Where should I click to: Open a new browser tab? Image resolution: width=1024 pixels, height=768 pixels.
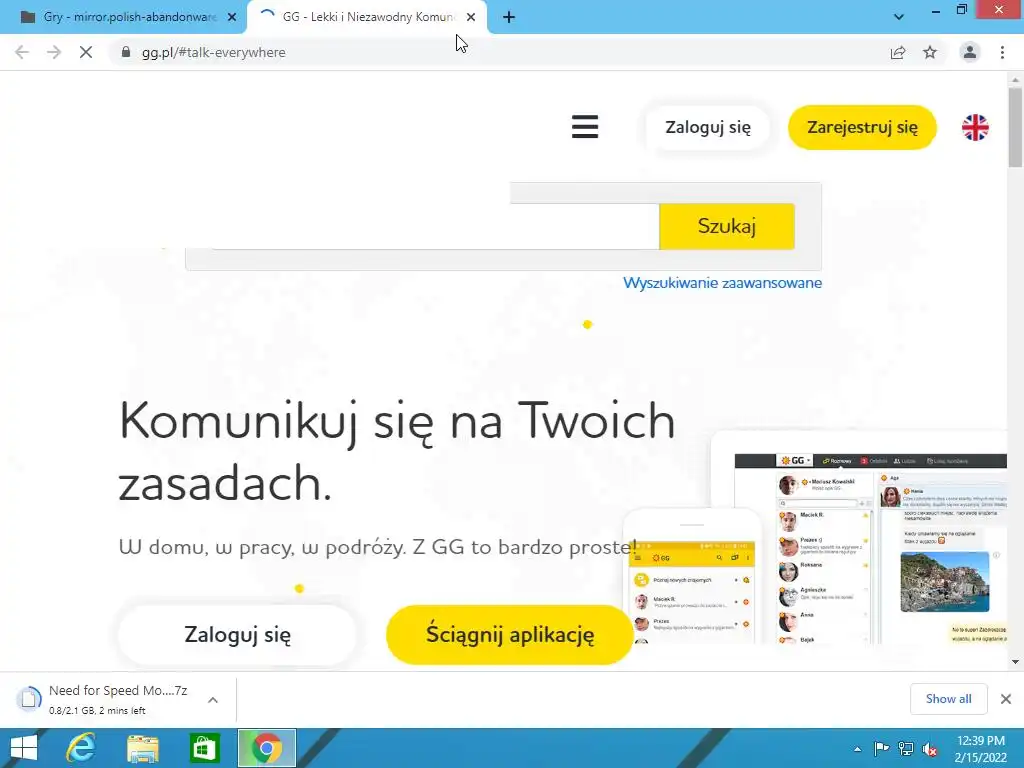509,17
